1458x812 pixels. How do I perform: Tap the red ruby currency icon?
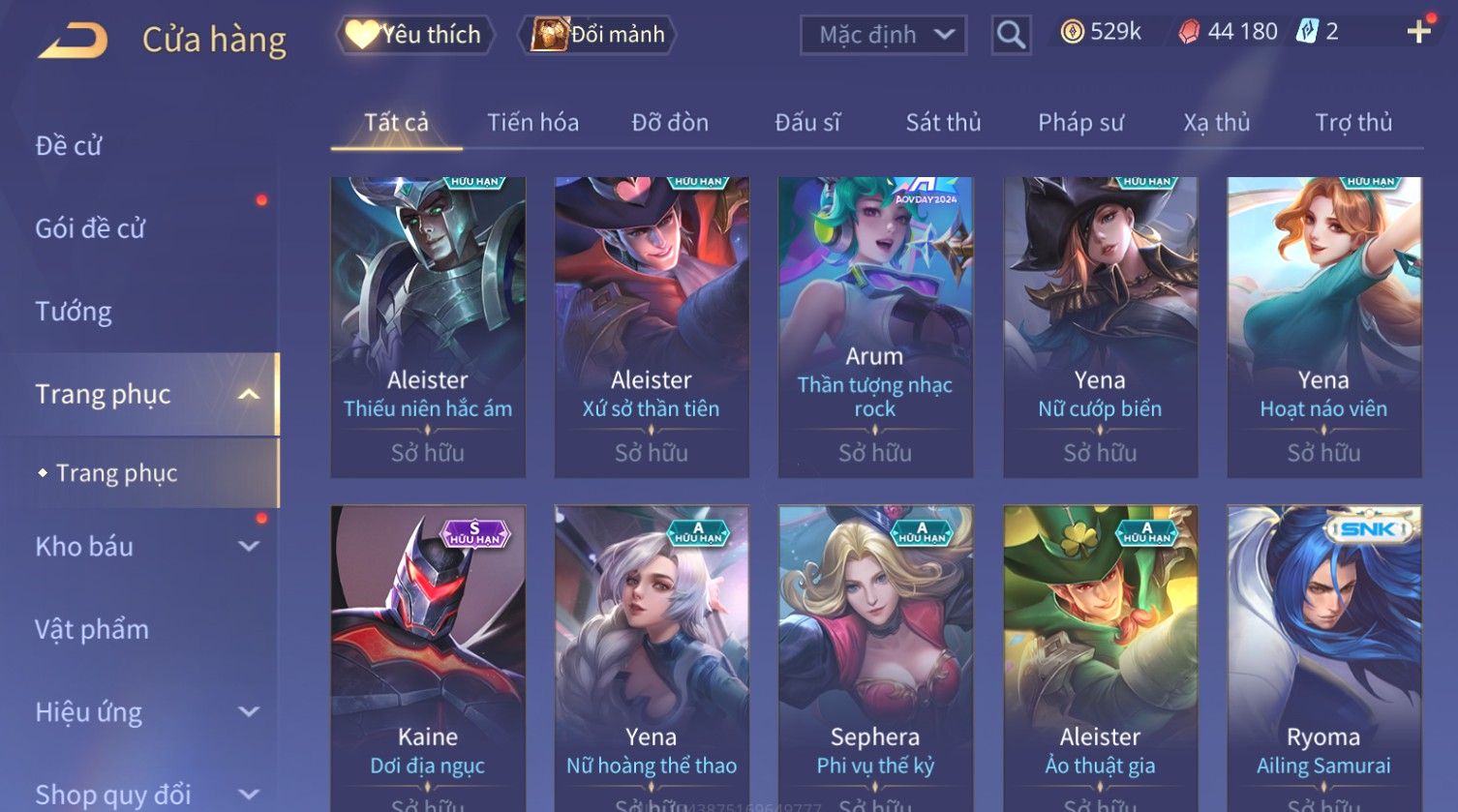click(1189, 32)
